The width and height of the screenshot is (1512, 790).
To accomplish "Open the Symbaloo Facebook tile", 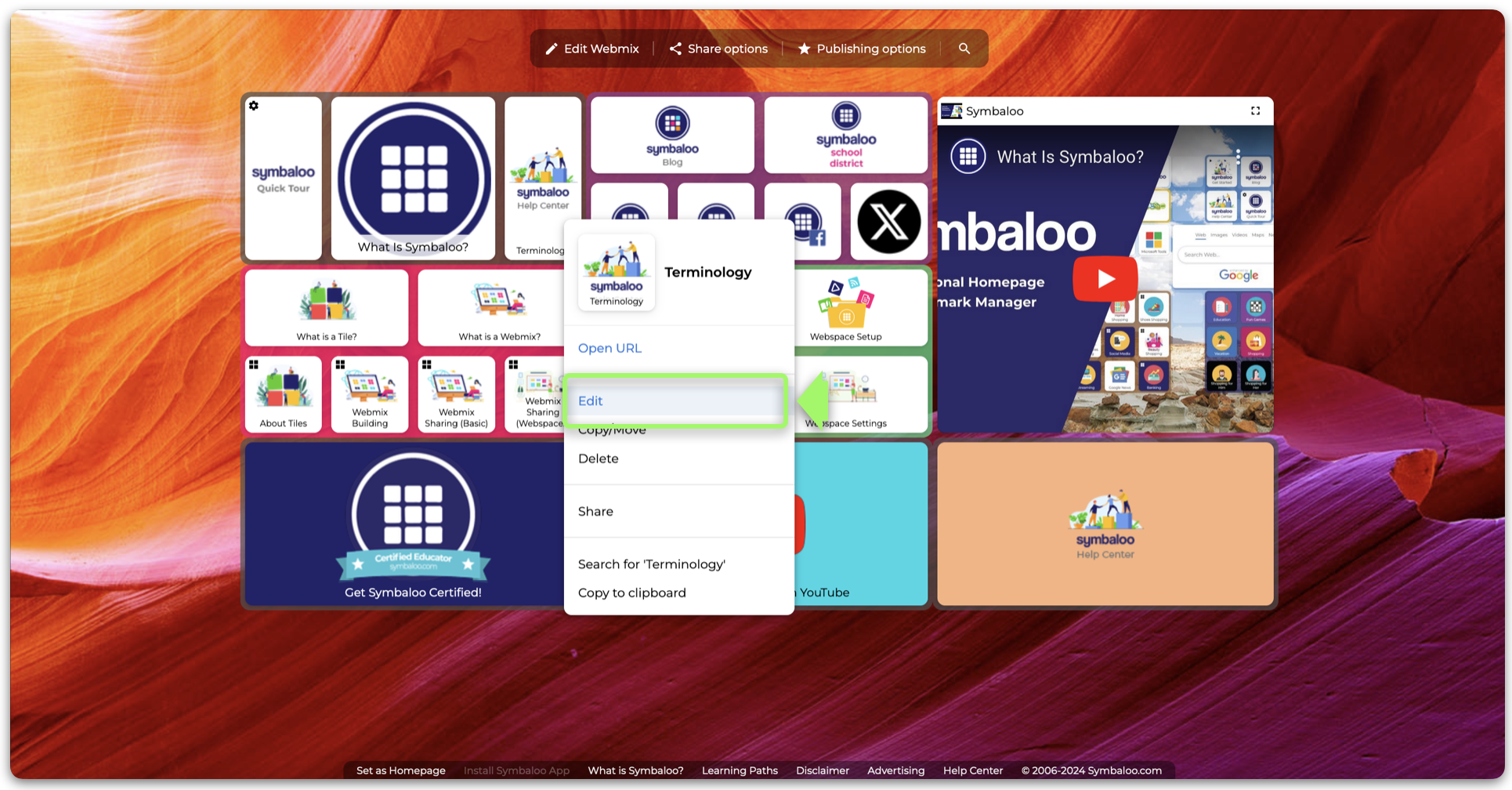I will pyautogui.click(x=803, y=221).
